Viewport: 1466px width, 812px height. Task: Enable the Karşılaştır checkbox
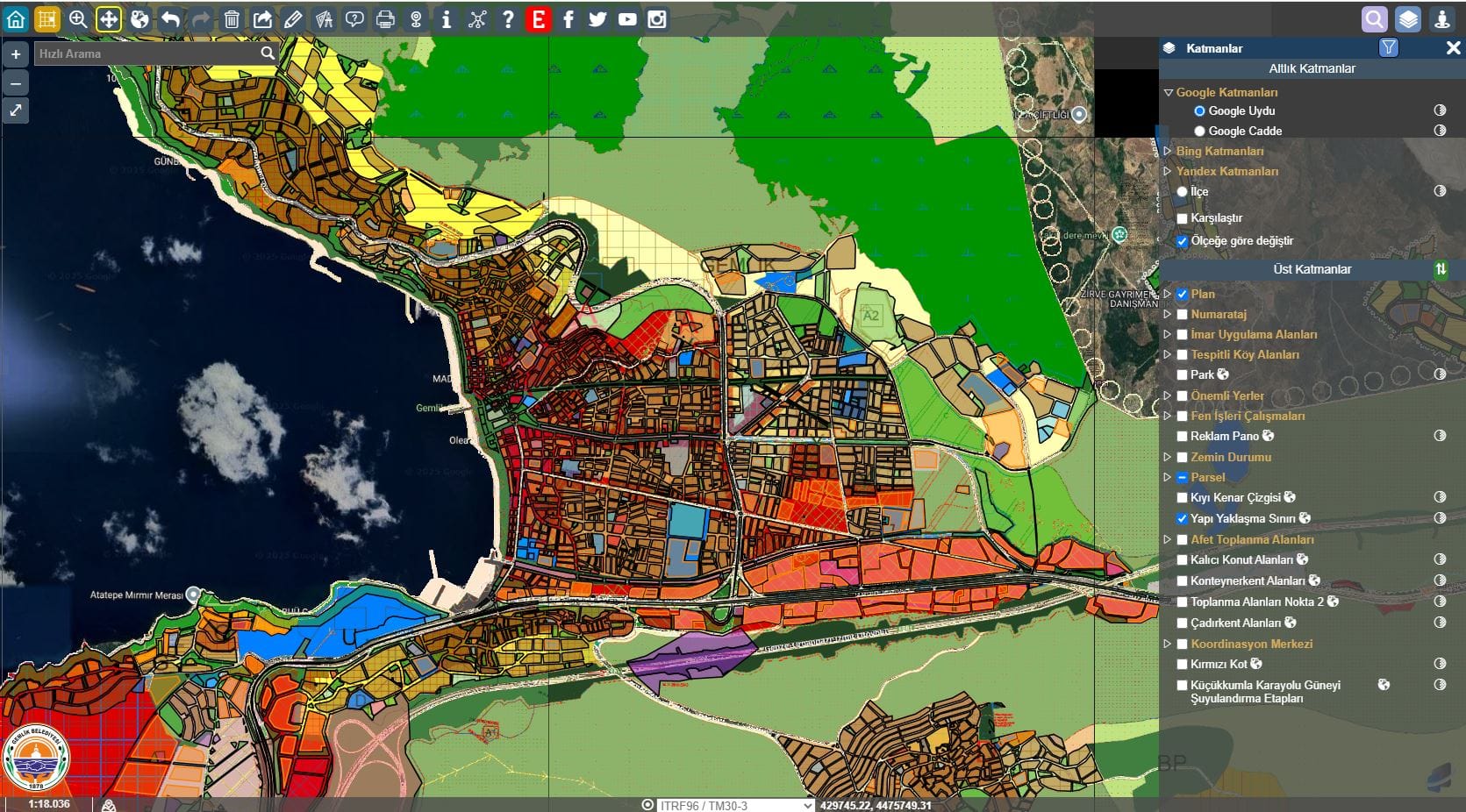tap(1183, 218)
